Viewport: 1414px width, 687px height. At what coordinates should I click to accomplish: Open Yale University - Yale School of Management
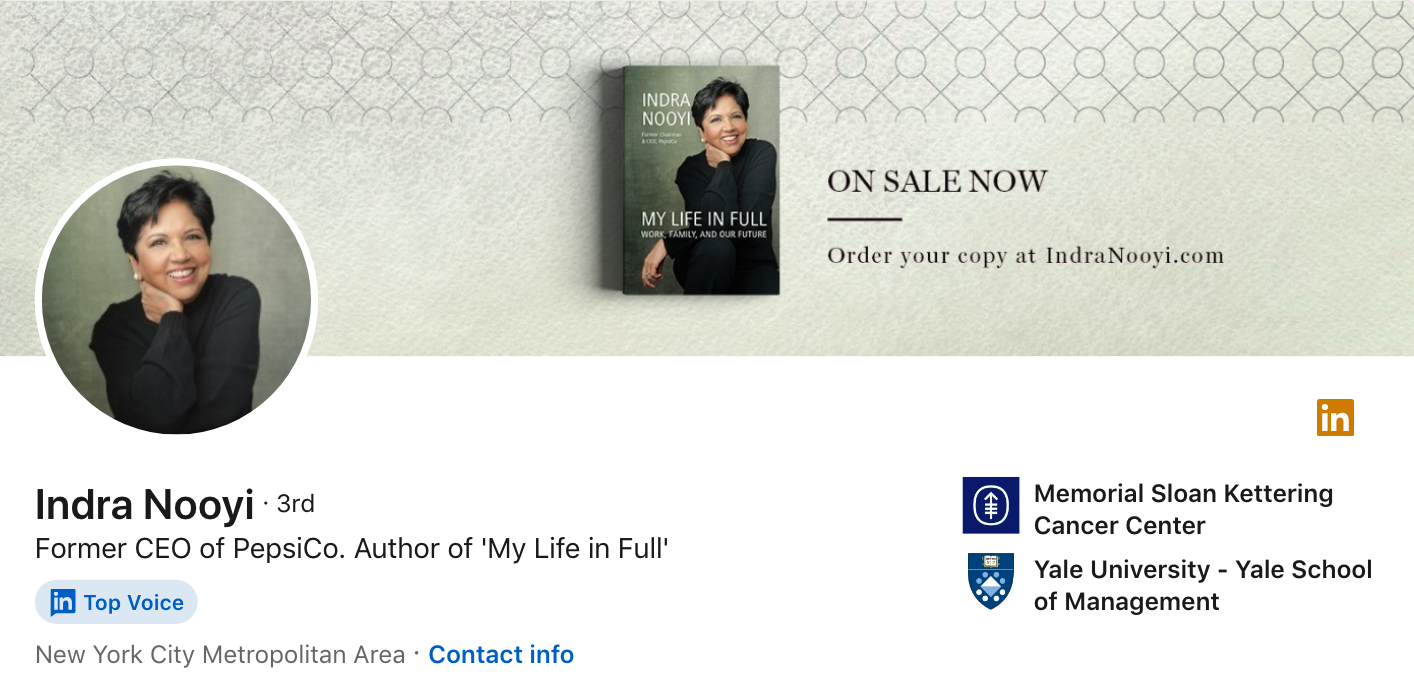(x=1202, y=585)
